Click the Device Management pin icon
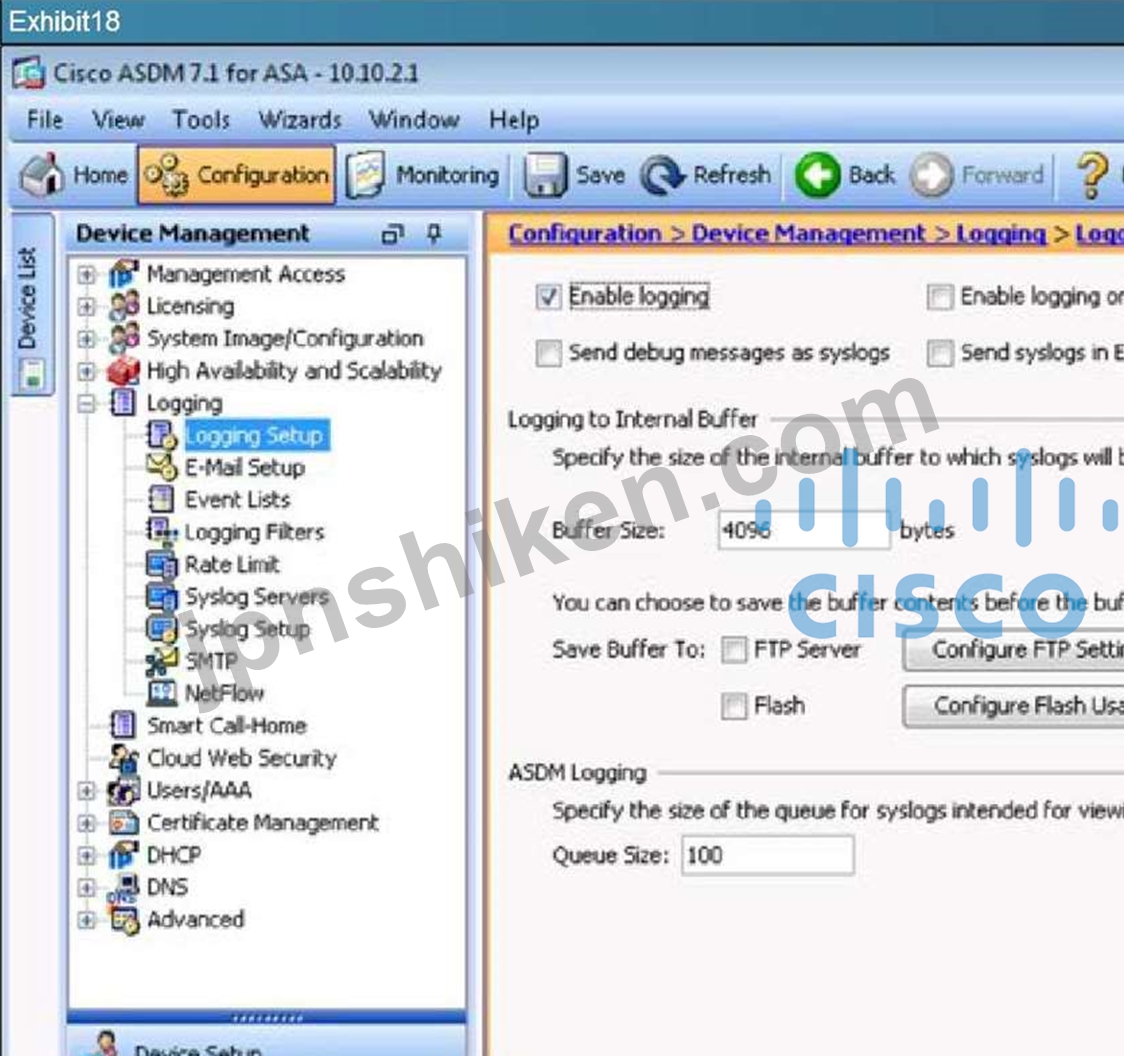Image resolution: width=1124 pixels, height=1056 pixels. tap(434, 233)
